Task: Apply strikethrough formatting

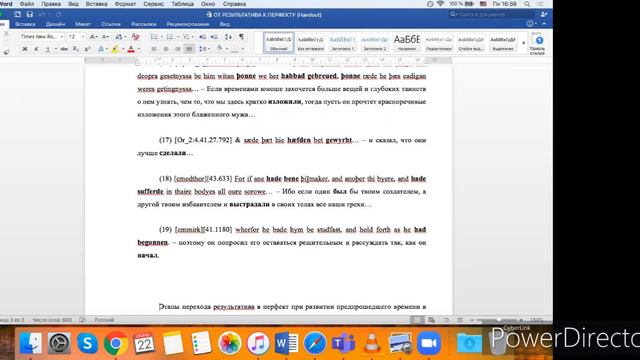Action: pyautogui.click(x=64, y=49)
